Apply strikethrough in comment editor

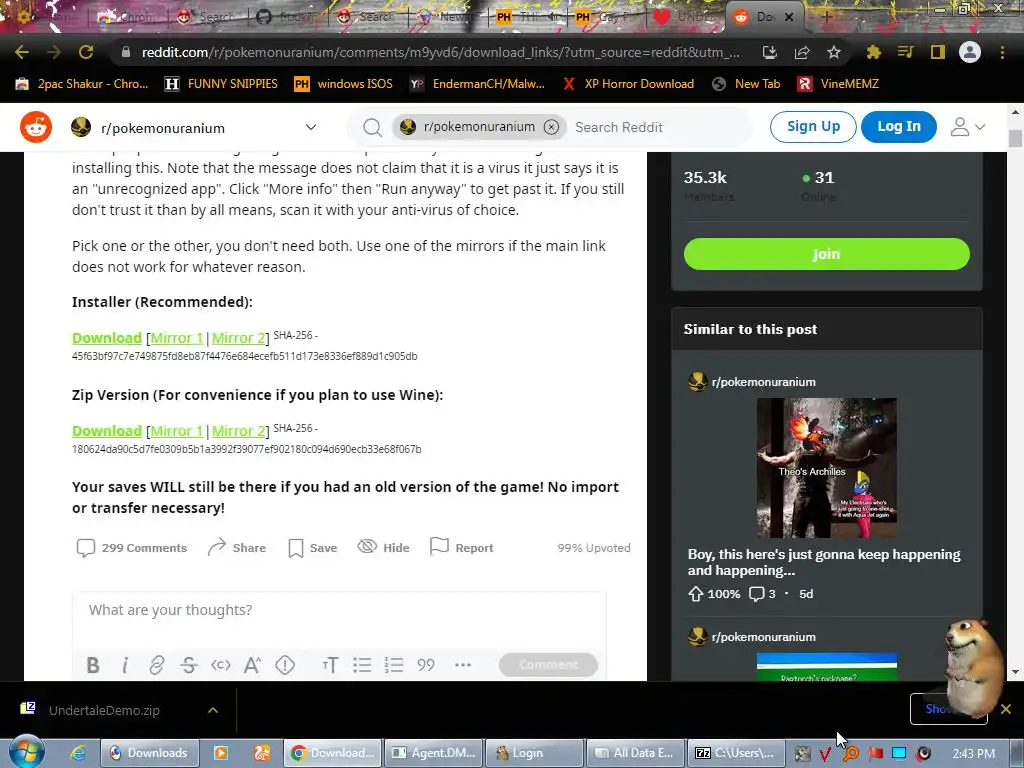click(x=189, y=665)
